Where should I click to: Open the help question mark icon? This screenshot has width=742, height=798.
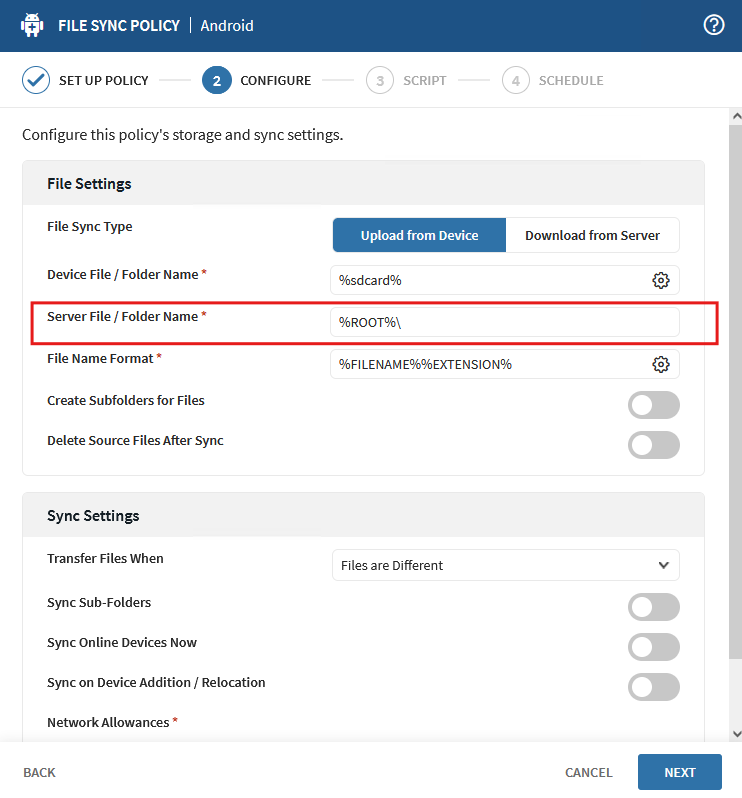point(714,25)
